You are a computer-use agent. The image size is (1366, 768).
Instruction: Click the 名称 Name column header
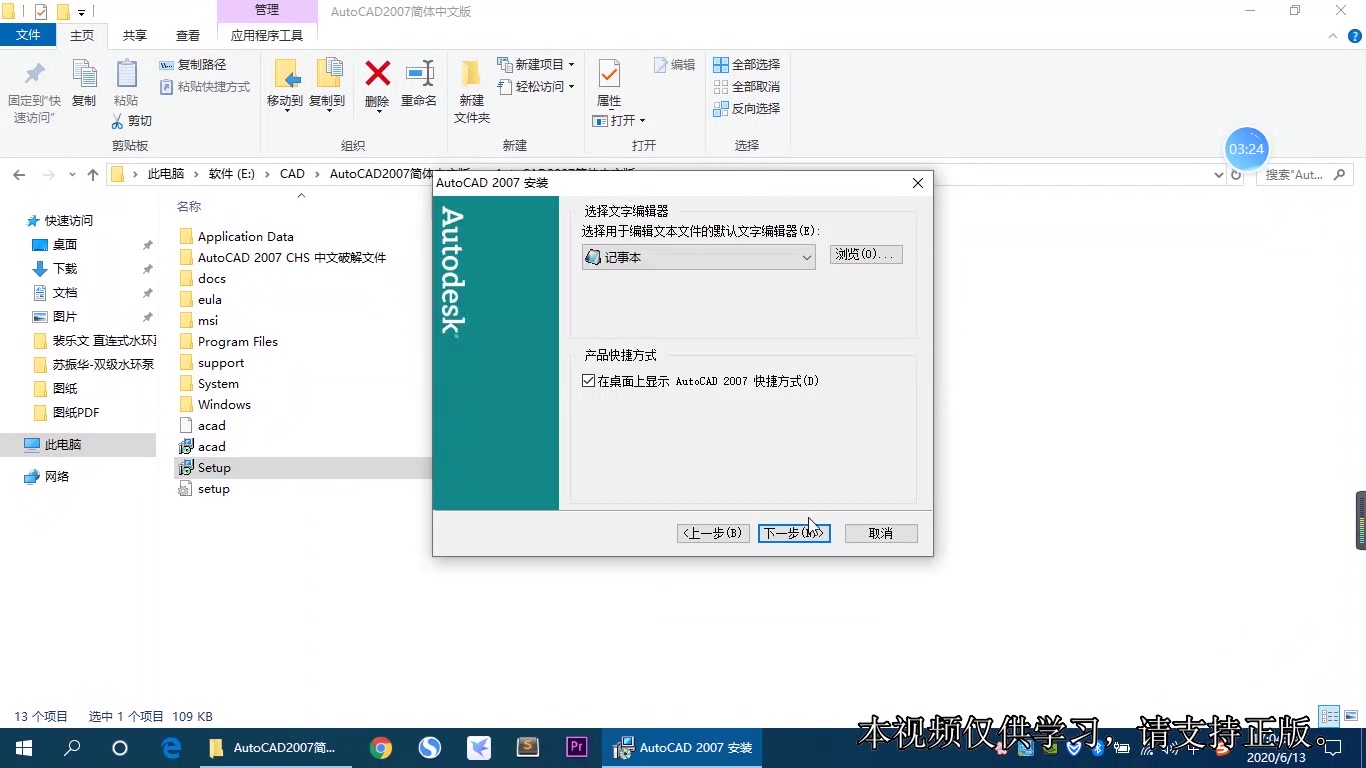click(x=189, y=207)
